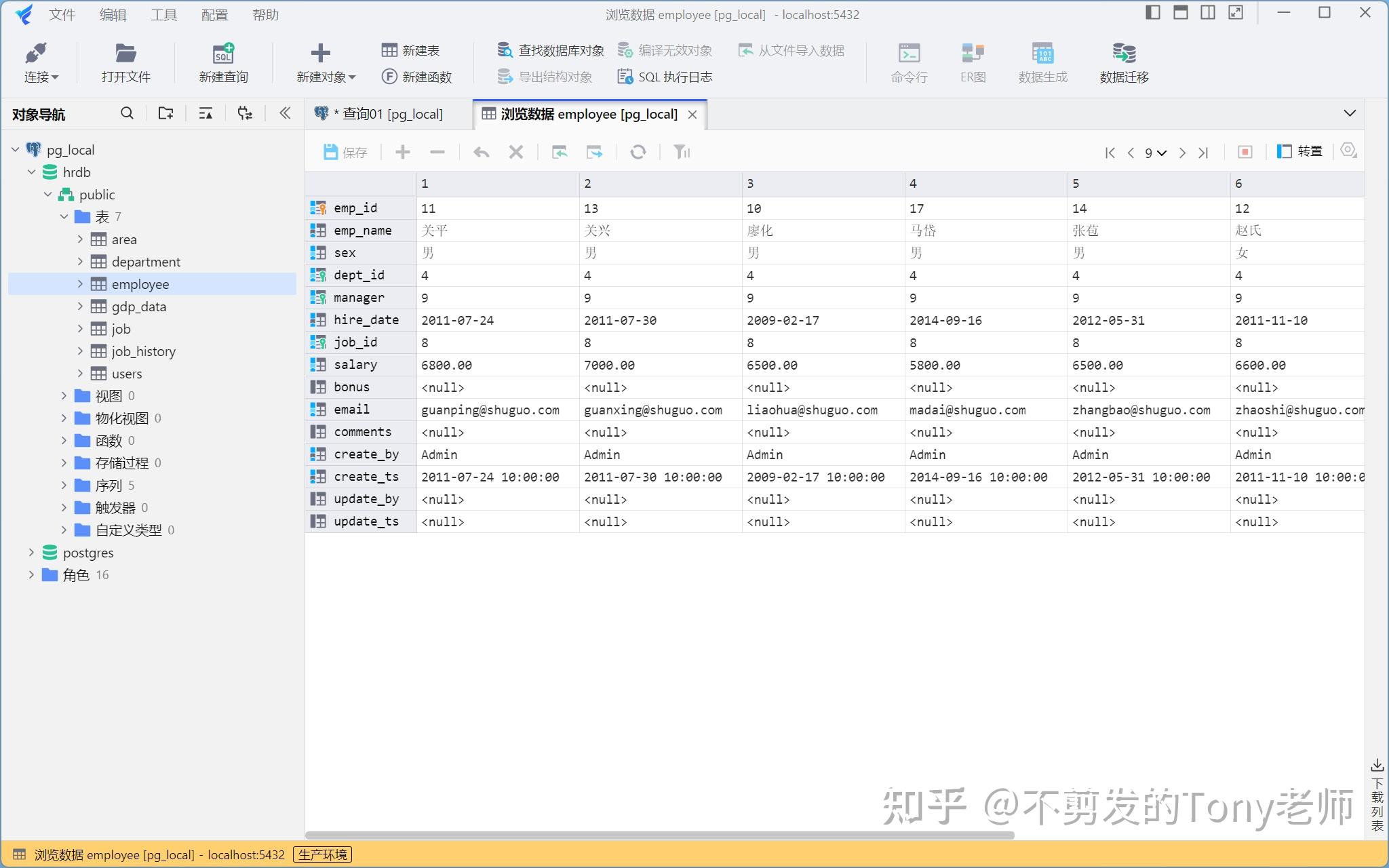Expand the users table node
The width and height of the screenshot is (1389, 868).
point(79,373)
